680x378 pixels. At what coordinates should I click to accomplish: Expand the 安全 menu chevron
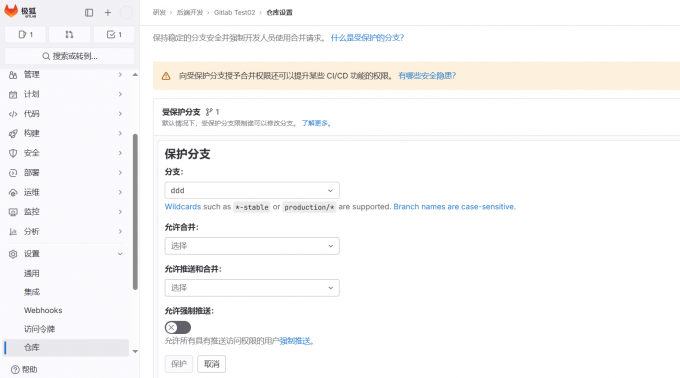click(x=120, y=153)
